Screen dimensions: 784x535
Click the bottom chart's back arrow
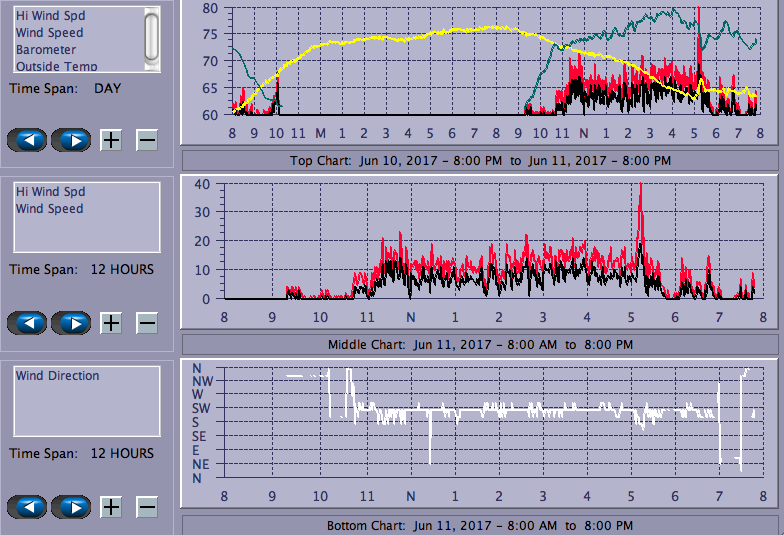[27, 507]
